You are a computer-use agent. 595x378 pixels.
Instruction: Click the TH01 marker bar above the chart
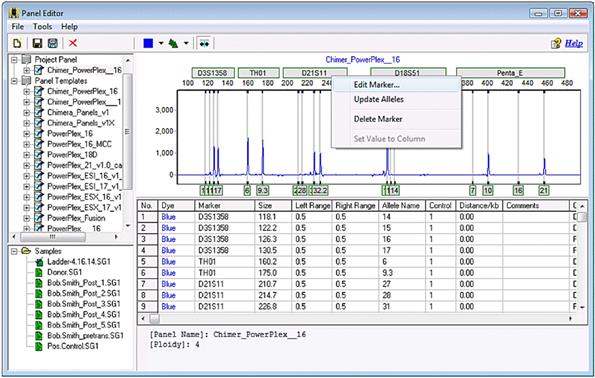[x=258, y=73]
